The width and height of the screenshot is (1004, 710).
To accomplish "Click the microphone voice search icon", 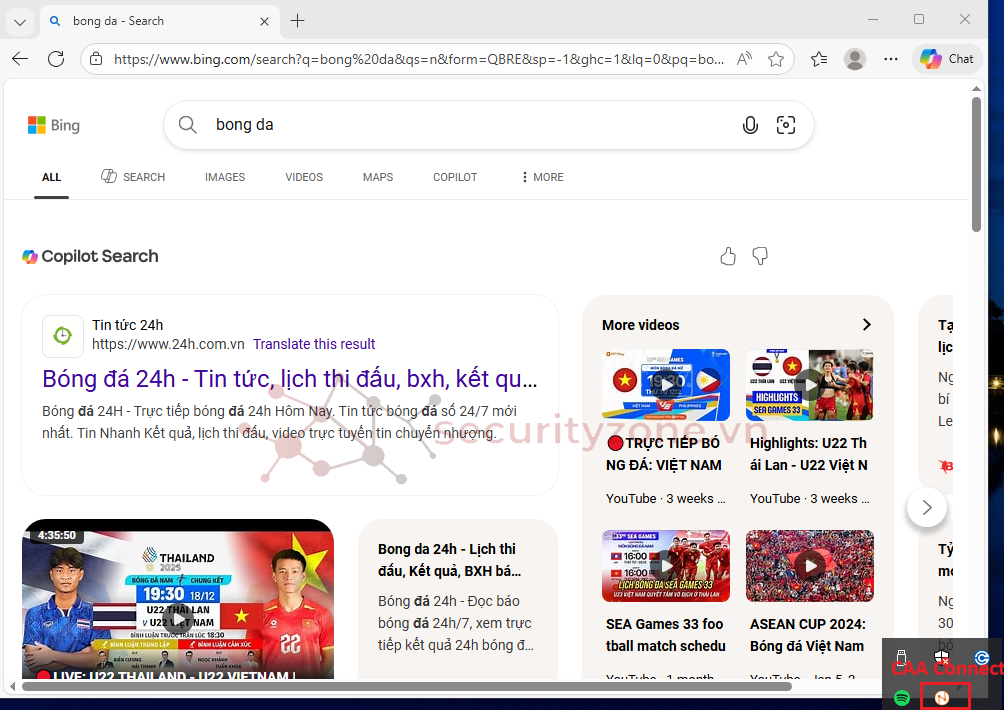I will click(x=750, y=125).
